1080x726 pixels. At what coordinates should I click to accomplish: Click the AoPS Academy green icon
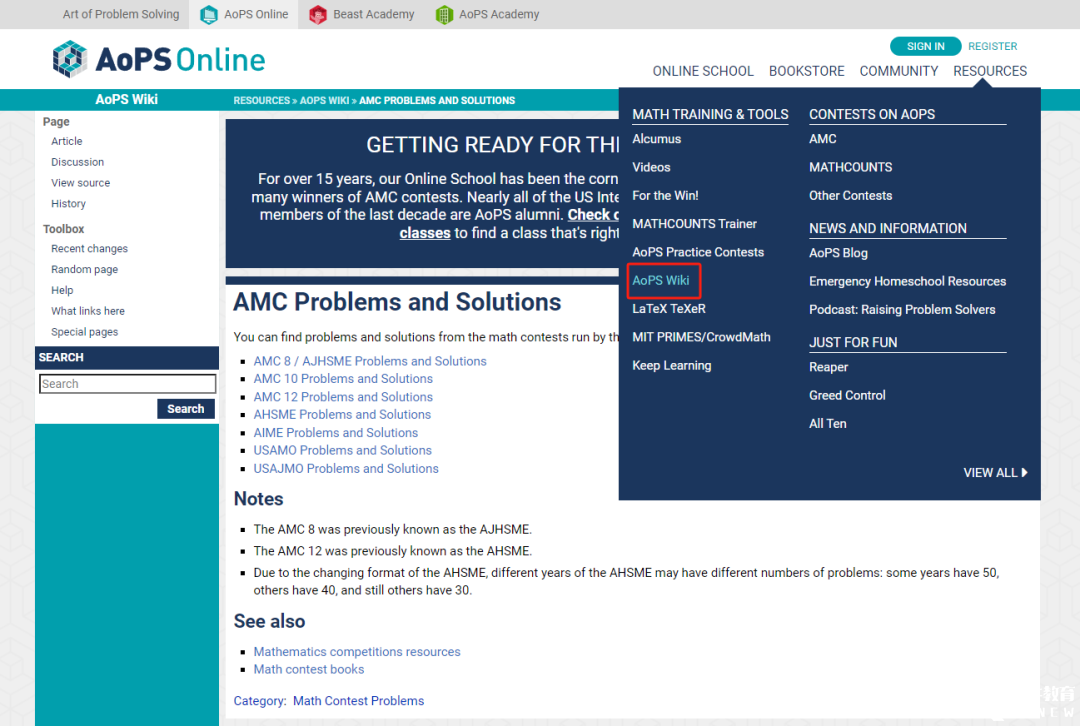tap(444, 14)
